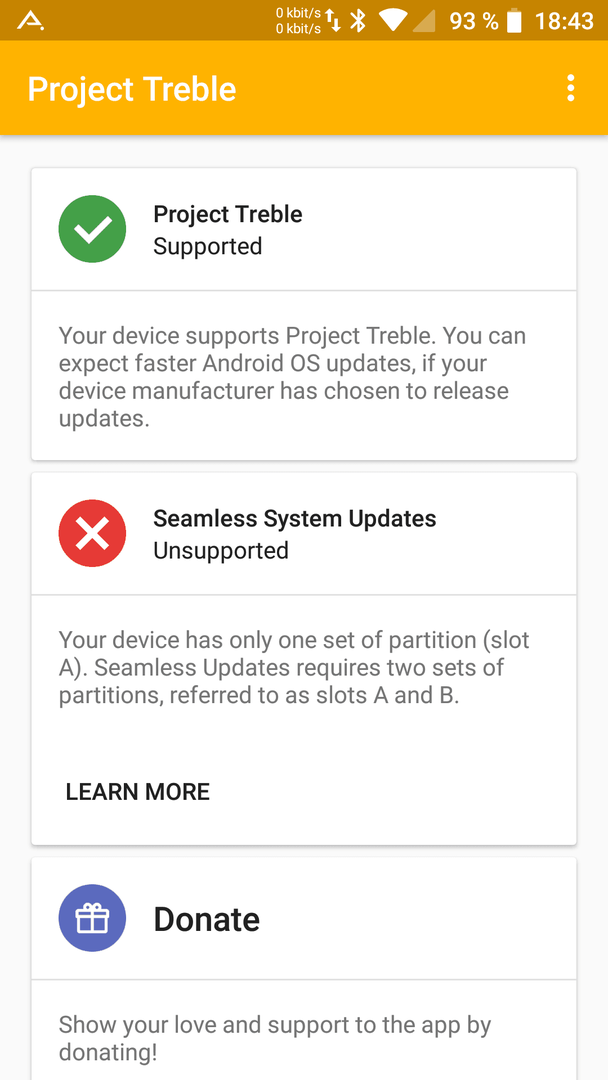608x1080 pixels.
Task: Tap the cellular signal triangle icon
Action: (x=424, y=21)
